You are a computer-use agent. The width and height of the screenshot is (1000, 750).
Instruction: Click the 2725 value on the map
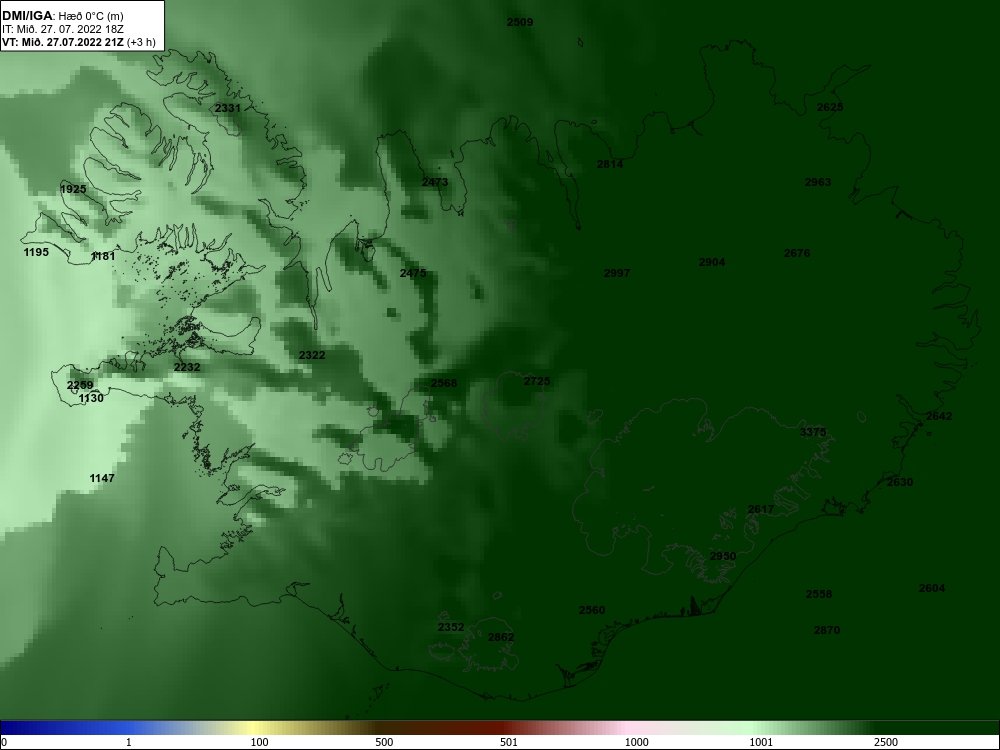pos(537,381)
